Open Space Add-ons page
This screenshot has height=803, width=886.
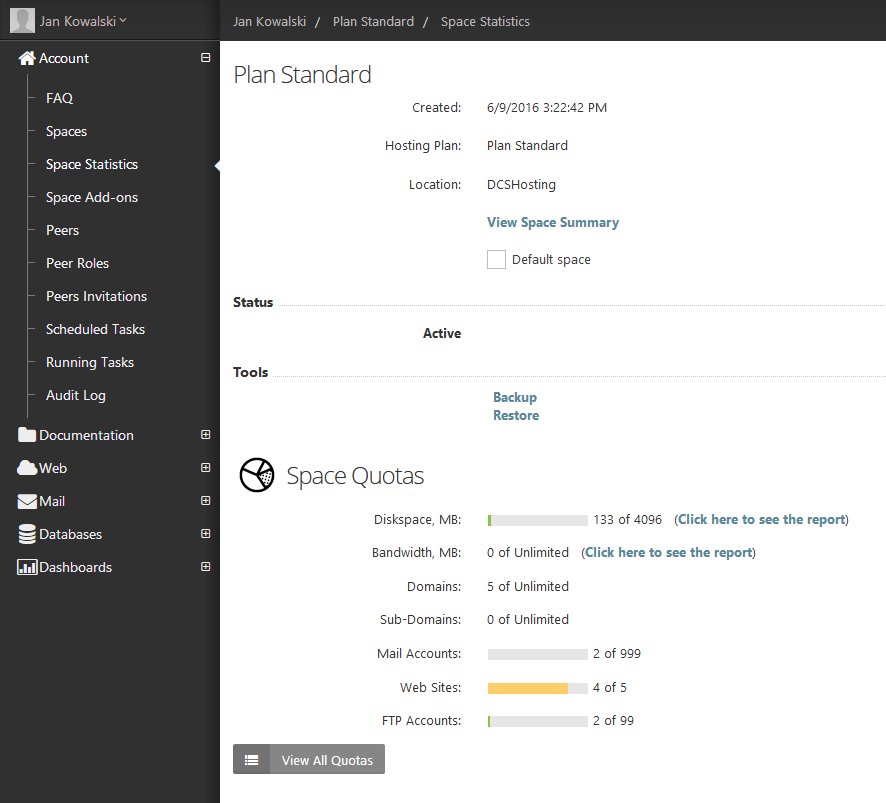coord(92,197)
